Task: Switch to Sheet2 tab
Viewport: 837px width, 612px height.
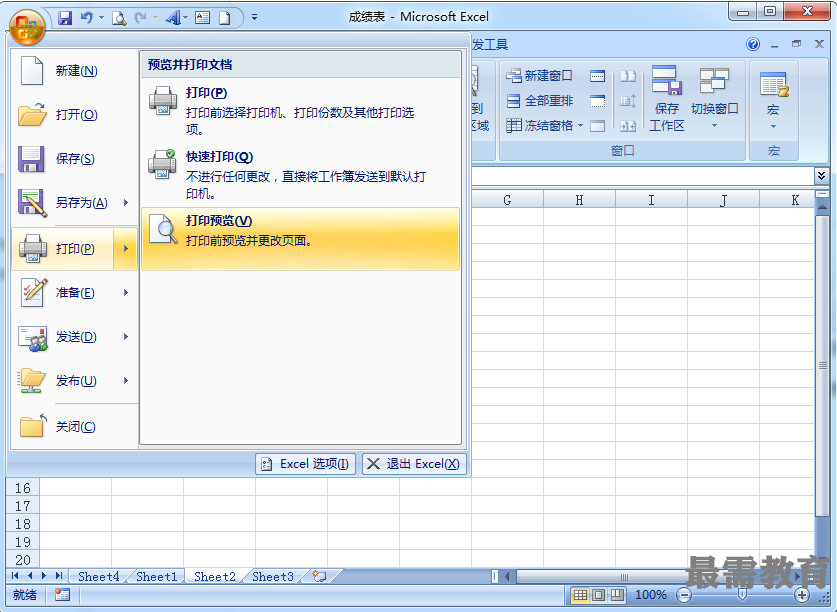Action: [215, 577]
